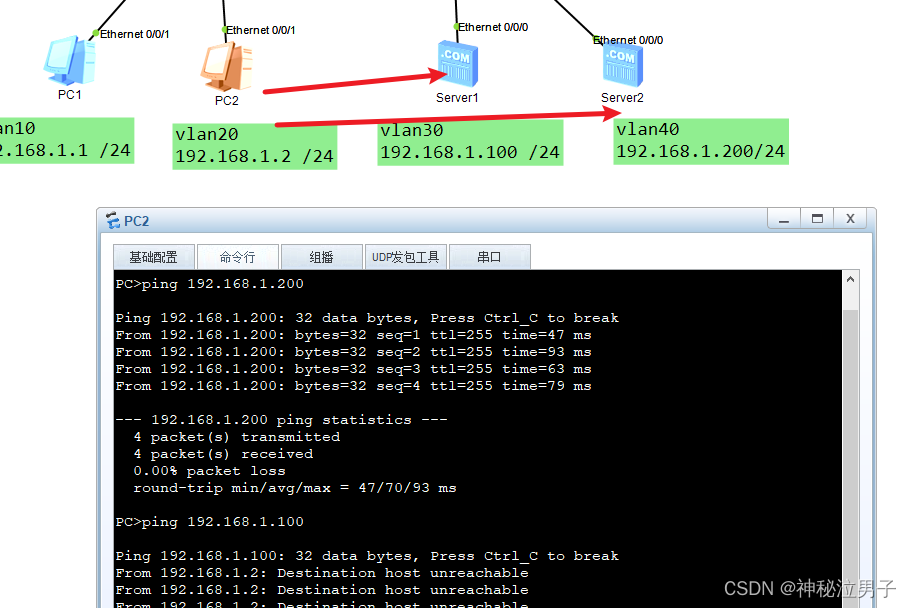Click the PC2 window title icon
The width and height of the screenshot is (911, 608).
point(113,221)
